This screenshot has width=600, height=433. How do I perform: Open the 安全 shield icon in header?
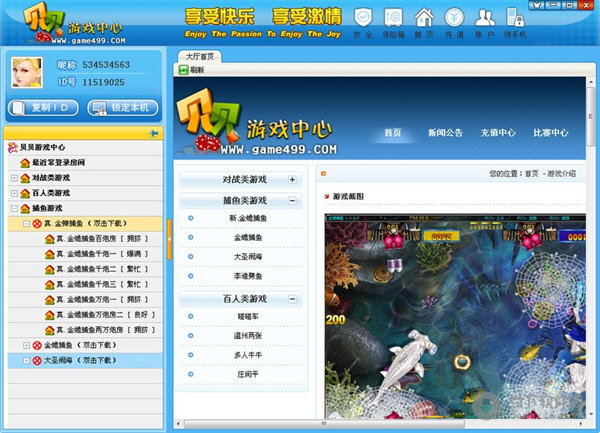pyautogui.click(x=363, y=23)
